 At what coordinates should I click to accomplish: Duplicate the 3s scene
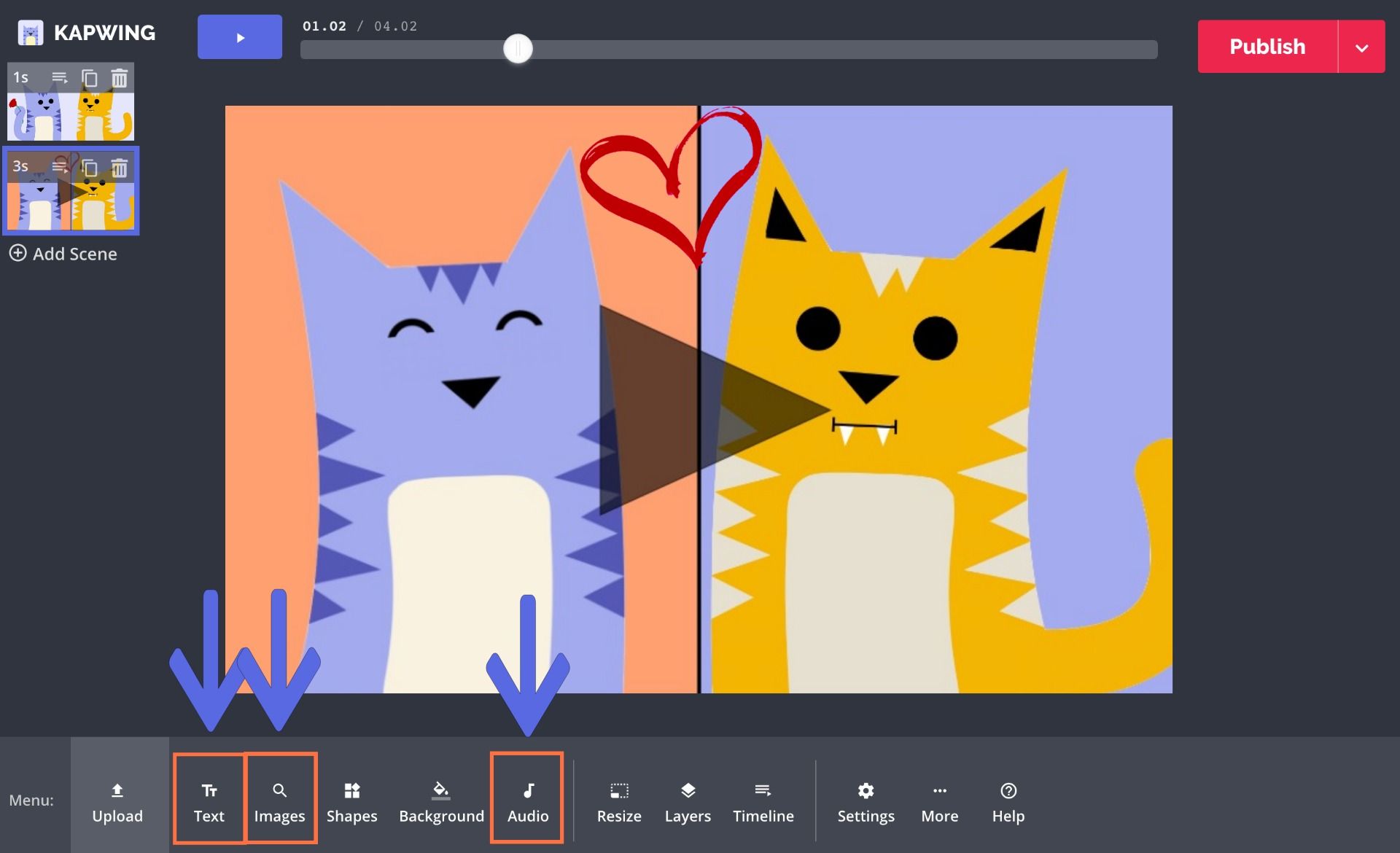[x=89, y=168]
